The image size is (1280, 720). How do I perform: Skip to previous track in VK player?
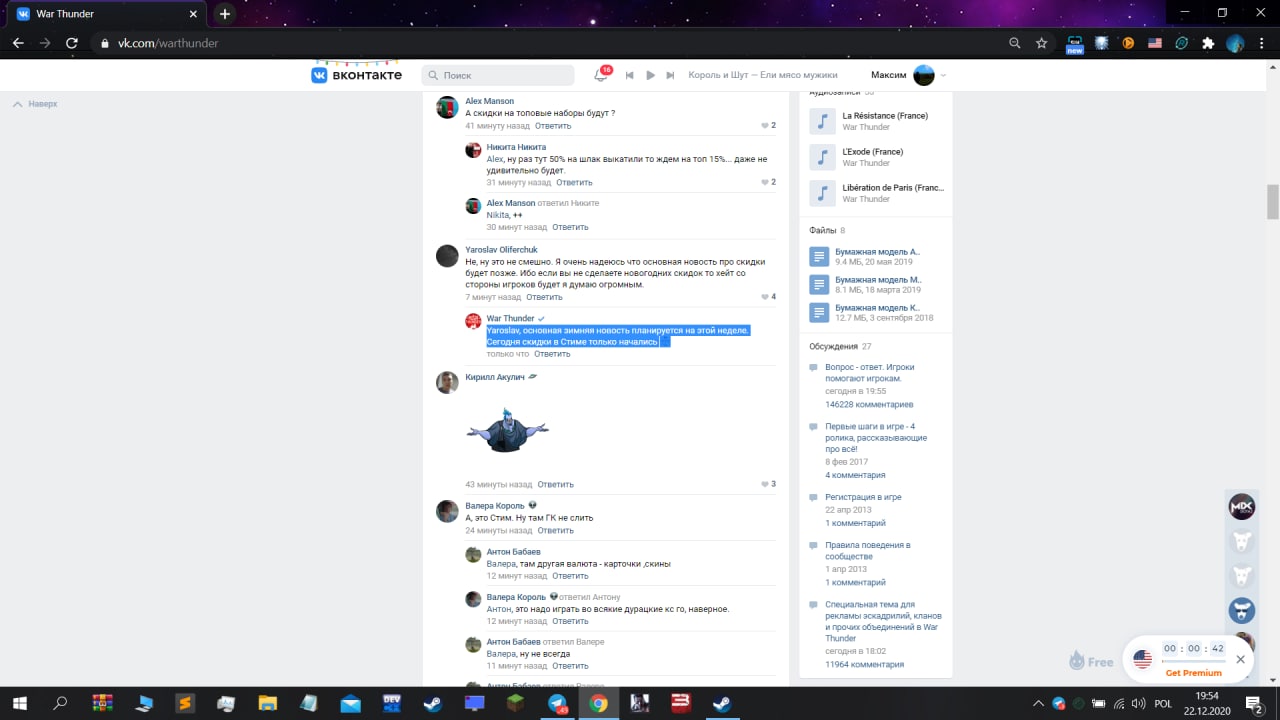[x=630, y=75]
